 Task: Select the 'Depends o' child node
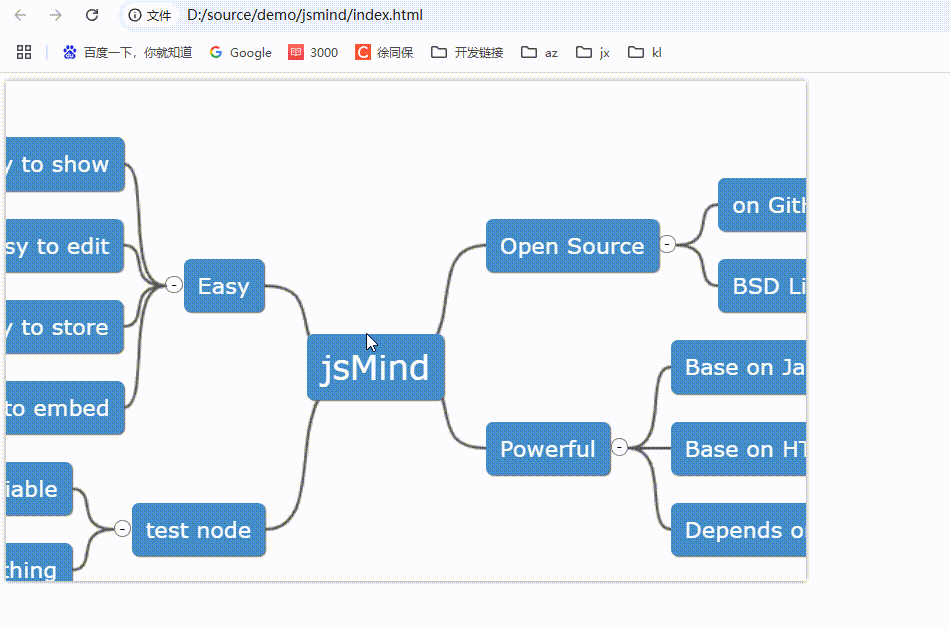click(739, 530)
